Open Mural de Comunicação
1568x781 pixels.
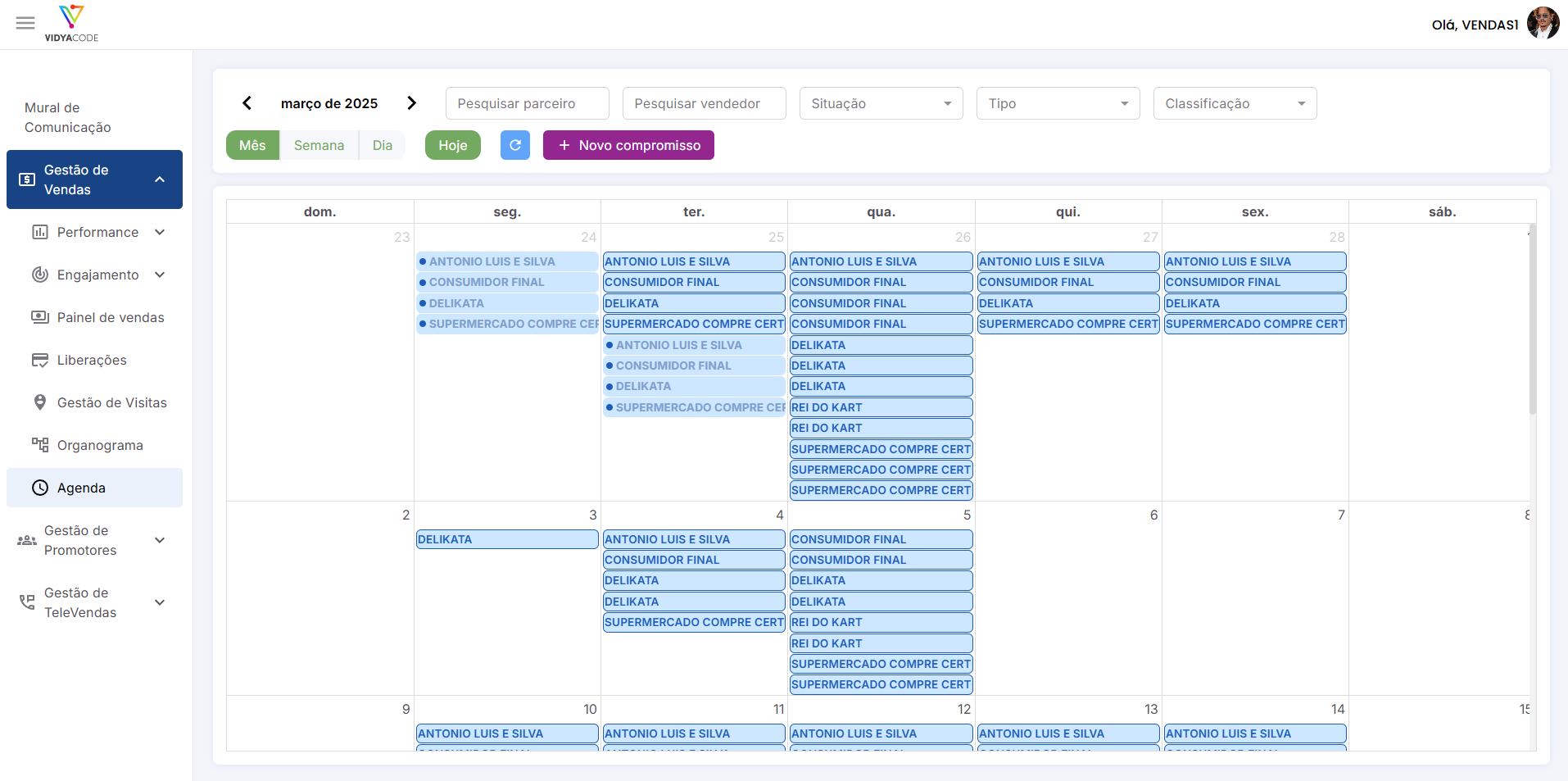pos(94,117)
